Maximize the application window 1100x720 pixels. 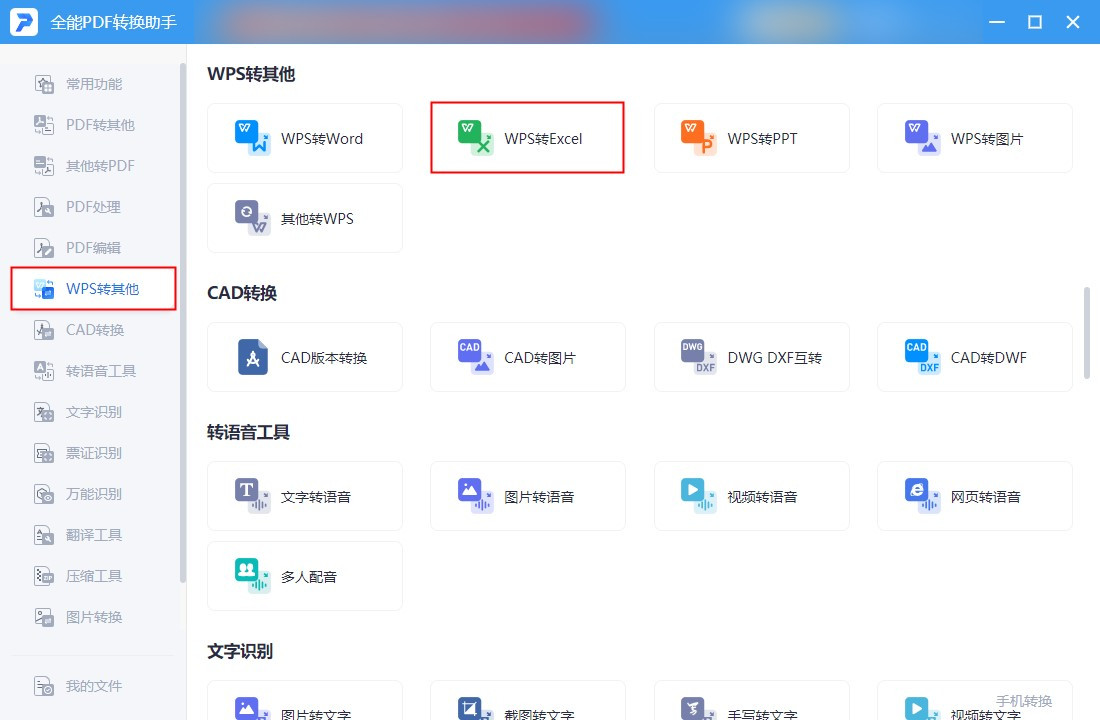1035,22
